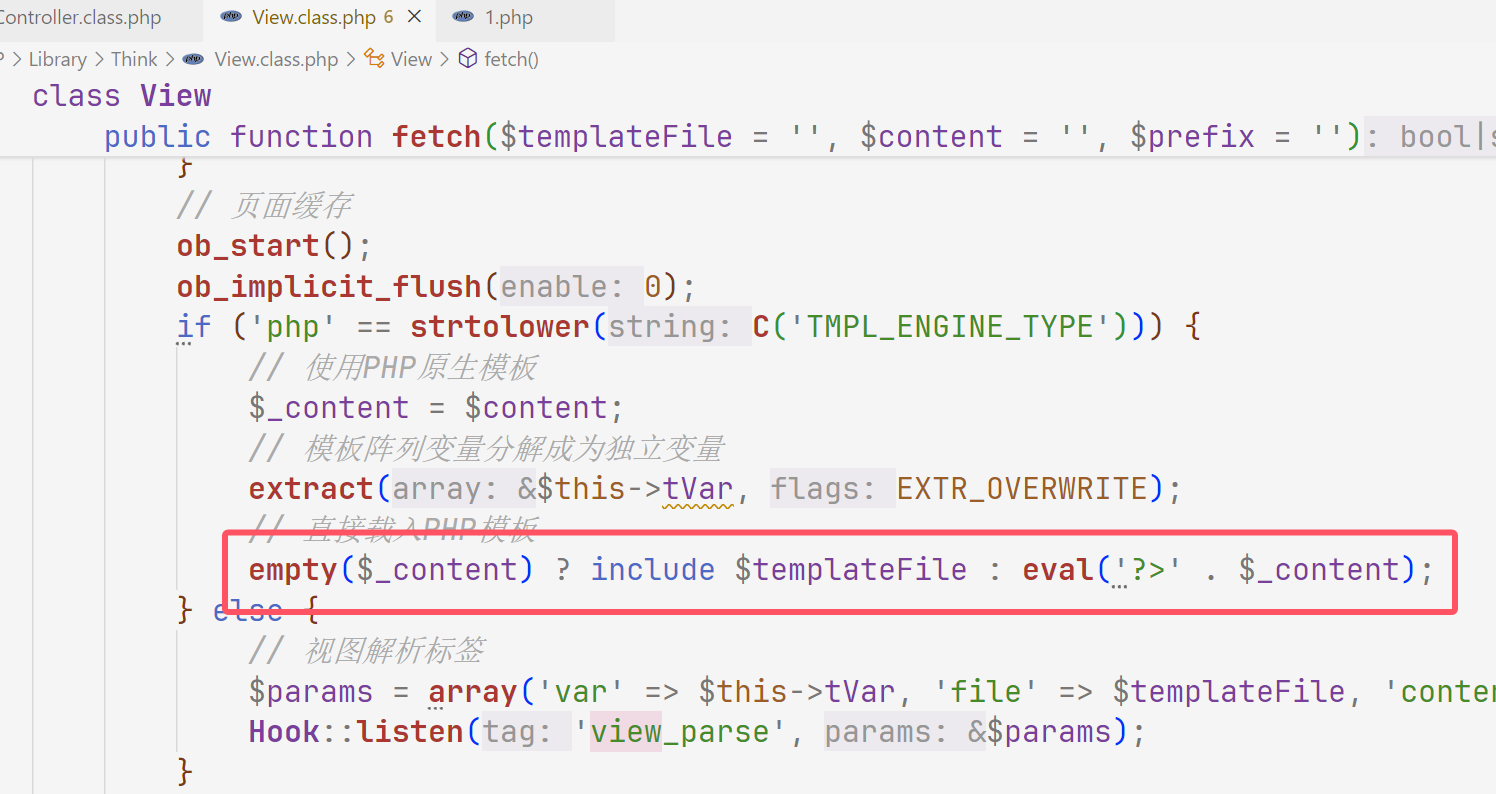The height and width of the screenshot is (794, 1496).
Task: Open the View.class.php breadcrumb dropdown
Action: [276, 59]
